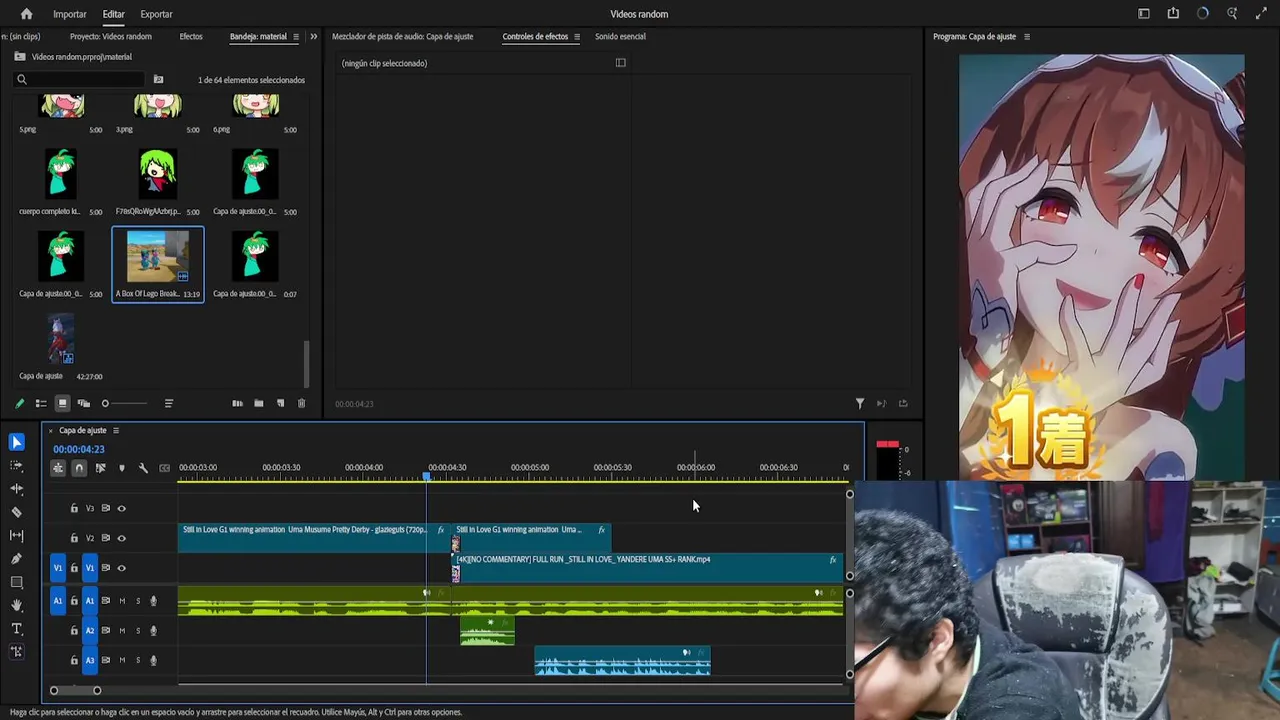Viewport: 1280px width, 720px height.
Task: Select the Rectangle tool
Action: tap(16, 582)
